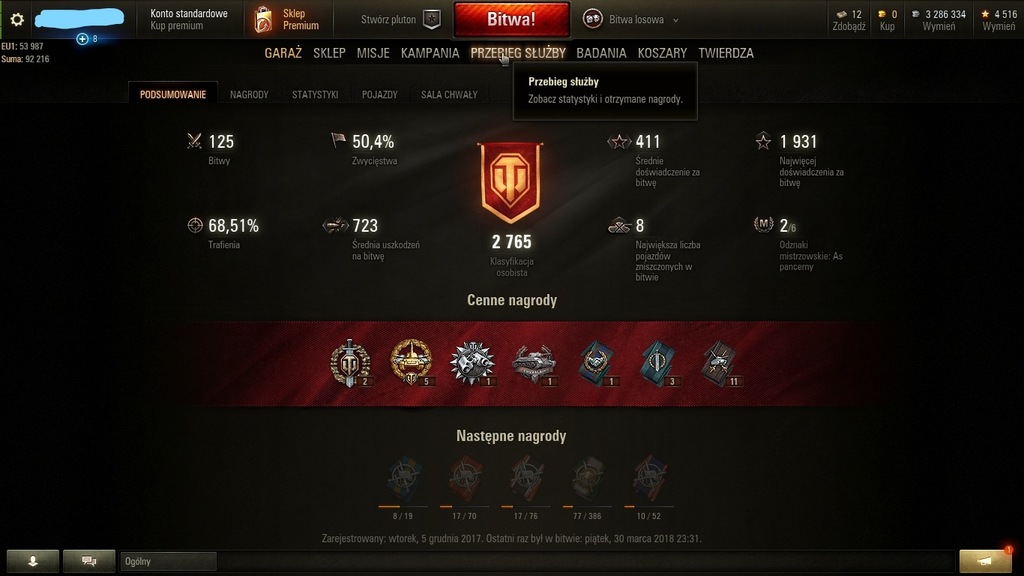Click the Sklep Premium shop bag icon
This screenshot has height=576, width=1024.
263,20
